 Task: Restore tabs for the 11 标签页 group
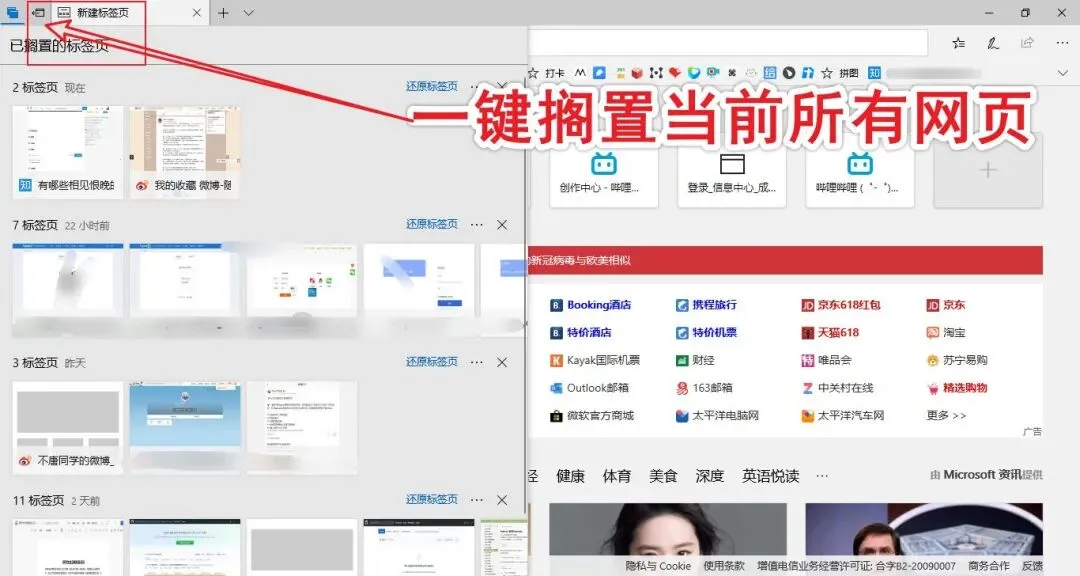coord(432,499)
